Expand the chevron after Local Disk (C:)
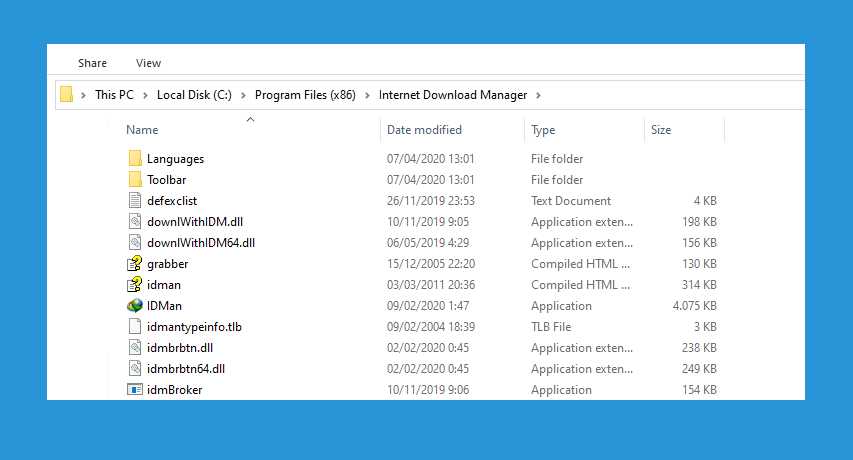The image size is (853, 460). 243,95
